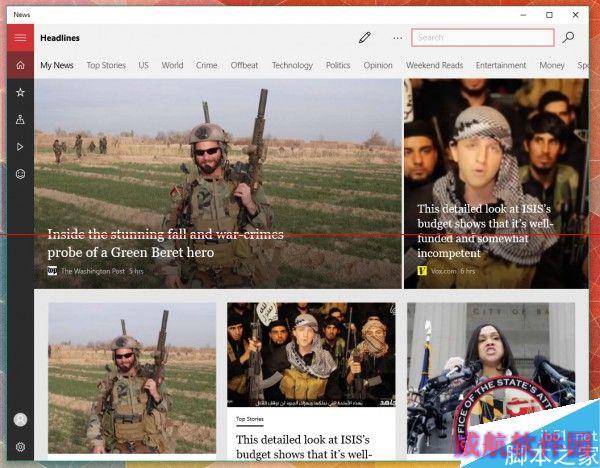Viewport: 600px width, 468px height.
Task: Open lower soldier thumbnail card
Action: click(x=132, y=378)
